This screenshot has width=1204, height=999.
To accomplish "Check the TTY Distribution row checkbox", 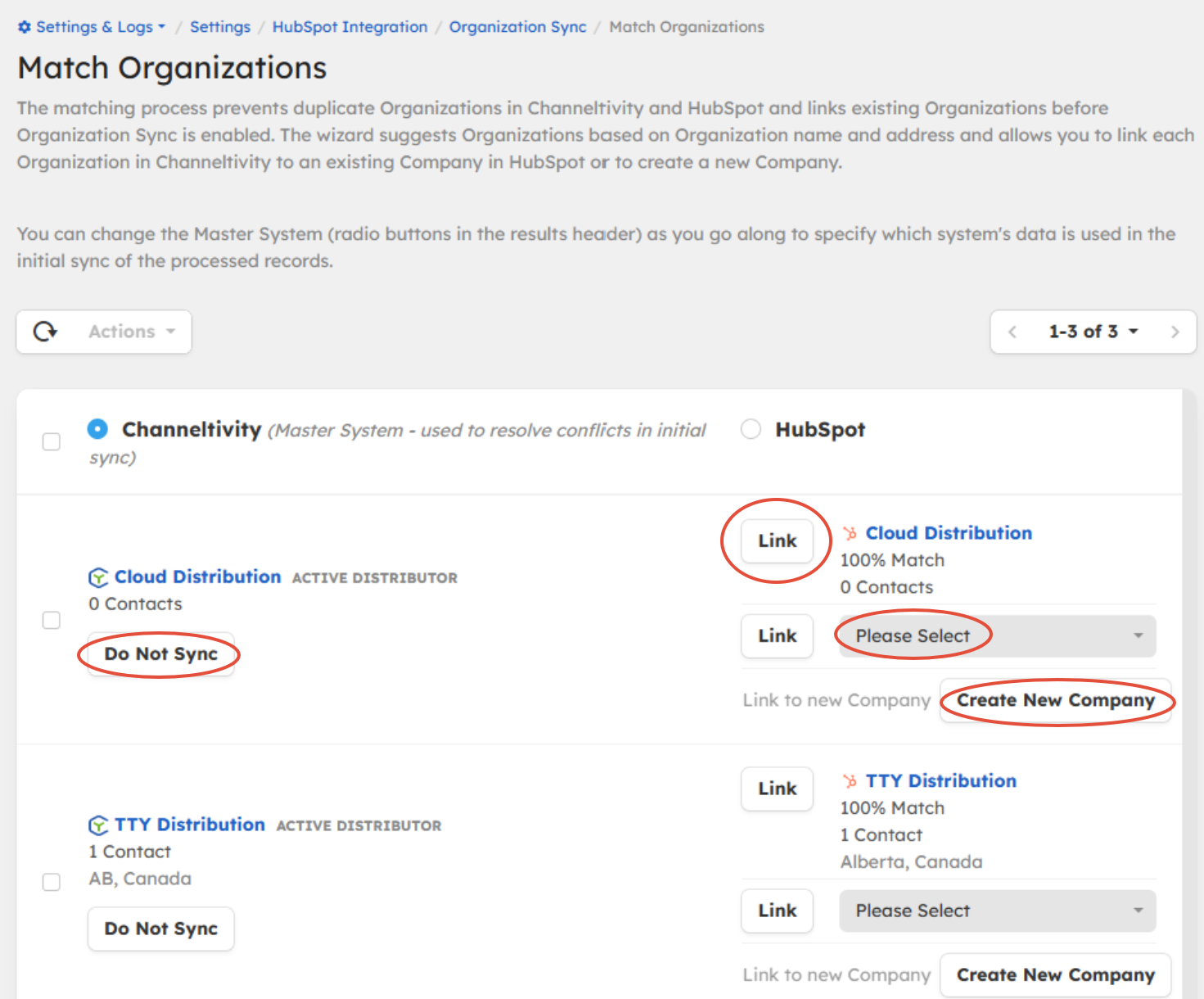I will (x=52, y=882).
